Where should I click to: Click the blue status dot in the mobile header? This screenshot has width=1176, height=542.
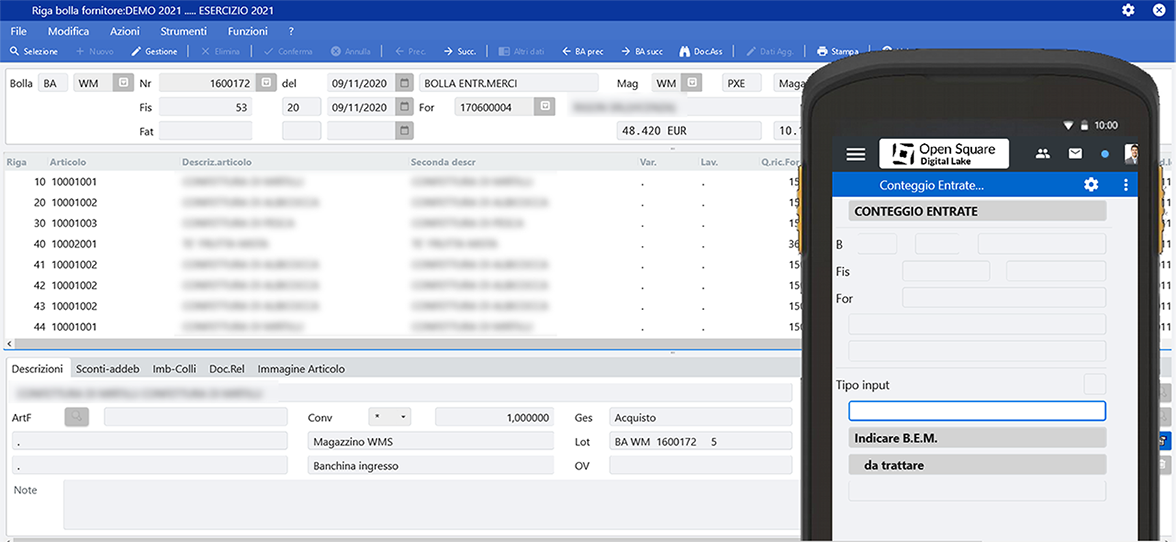(x=1105, y=154)
